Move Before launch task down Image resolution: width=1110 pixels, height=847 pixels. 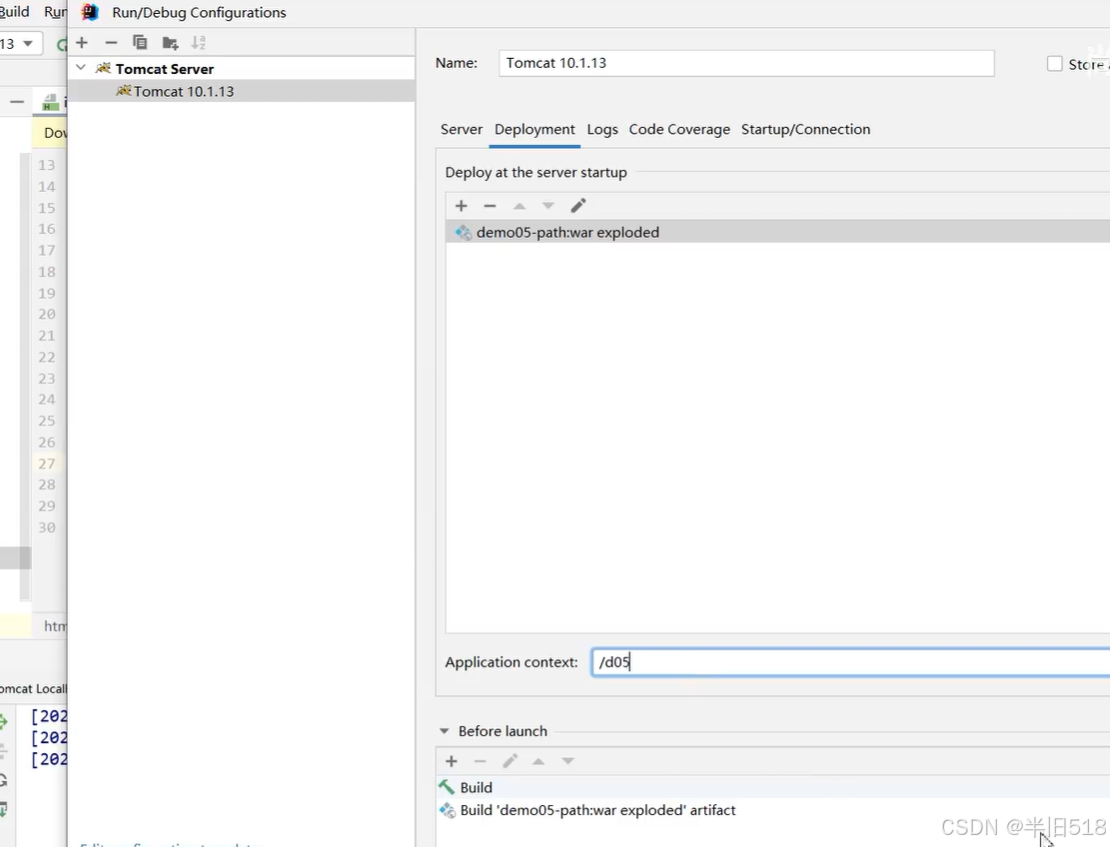[x=568, y=761]
